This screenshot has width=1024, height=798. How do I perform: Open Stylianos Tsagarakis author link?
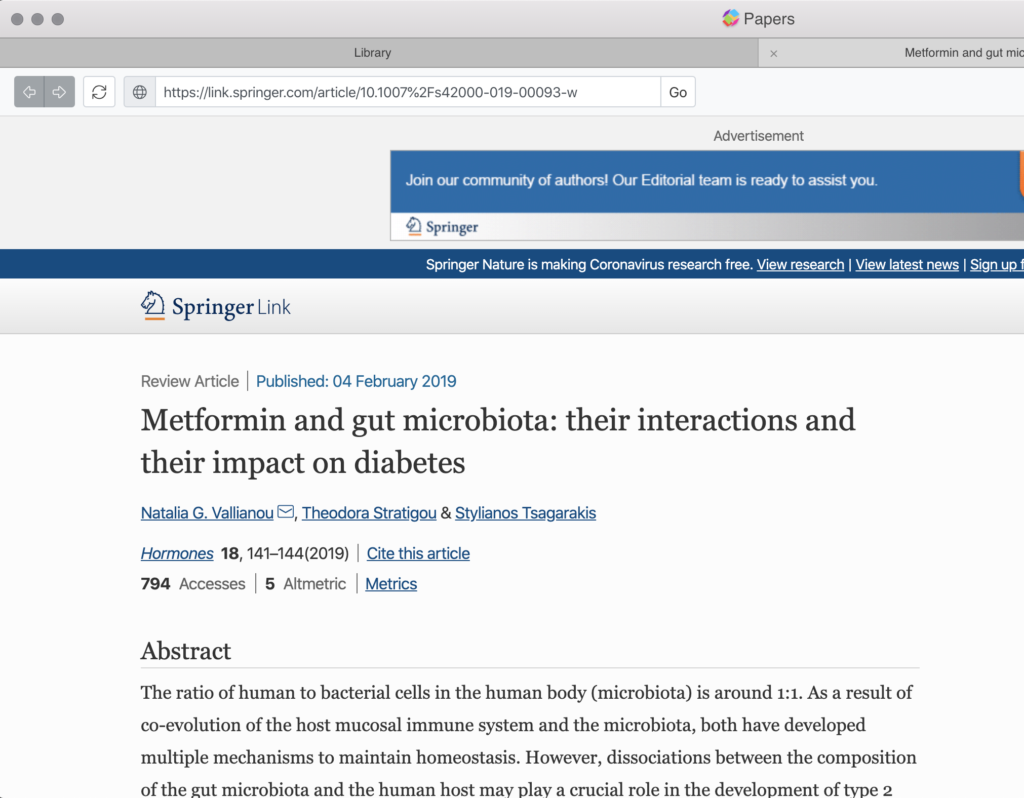point(525,513)
